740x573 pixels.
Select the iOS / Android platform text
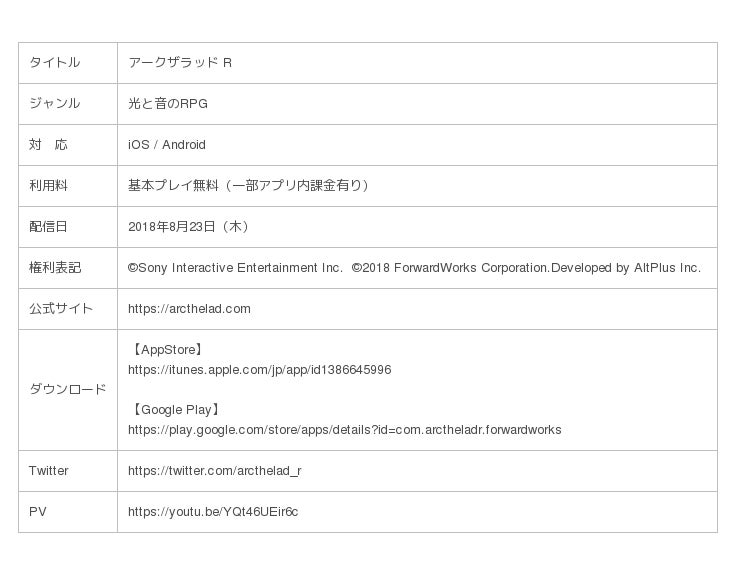(166, 145)
